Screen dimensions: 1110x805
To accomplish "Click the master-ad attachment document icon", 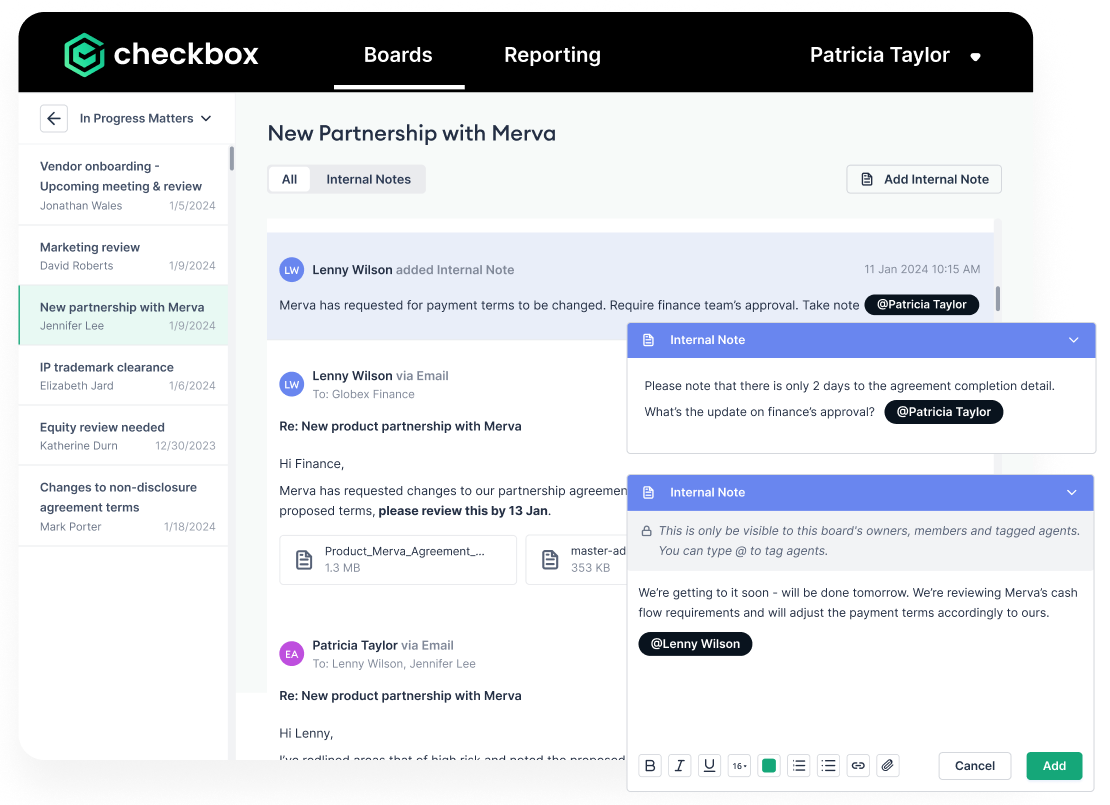I will 550,559.
